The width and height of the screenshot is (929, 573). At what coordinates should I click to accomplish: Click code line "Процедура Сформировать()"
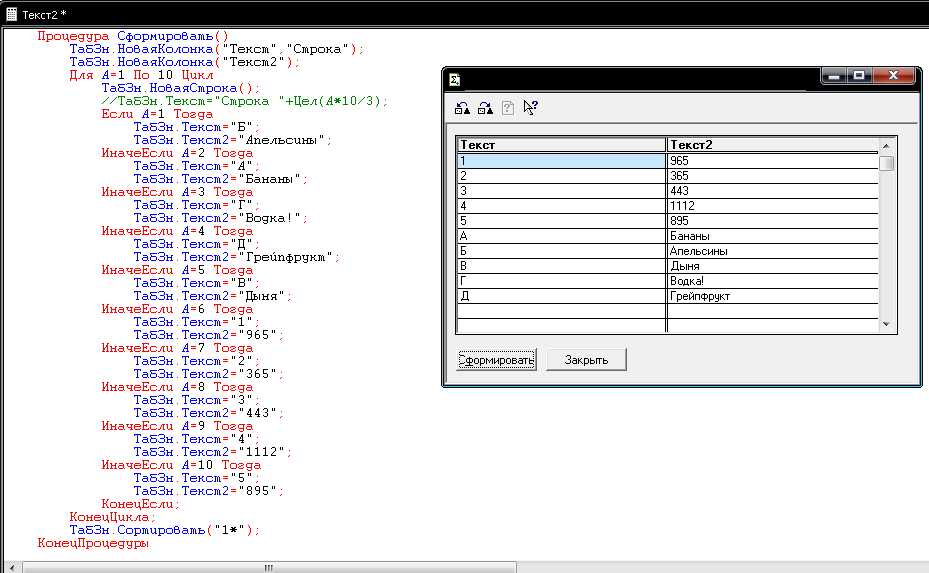(x=133, y=36)
